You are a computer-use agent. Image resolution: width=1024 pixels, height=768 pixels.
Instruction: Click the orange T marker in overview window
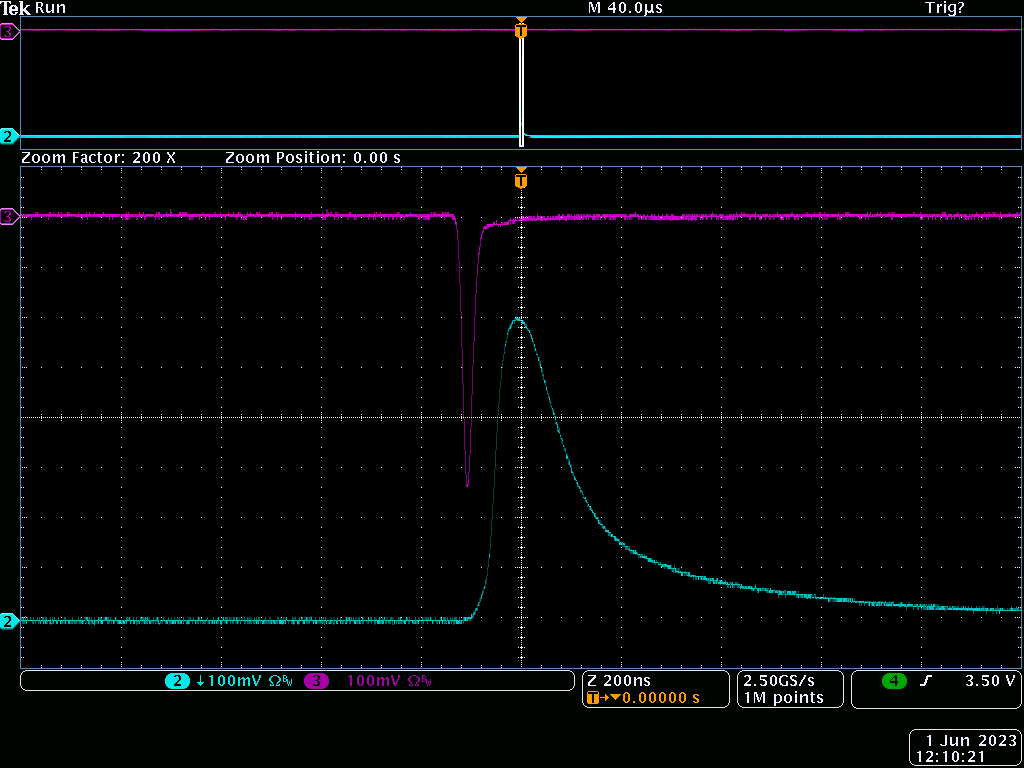point(520,31)
